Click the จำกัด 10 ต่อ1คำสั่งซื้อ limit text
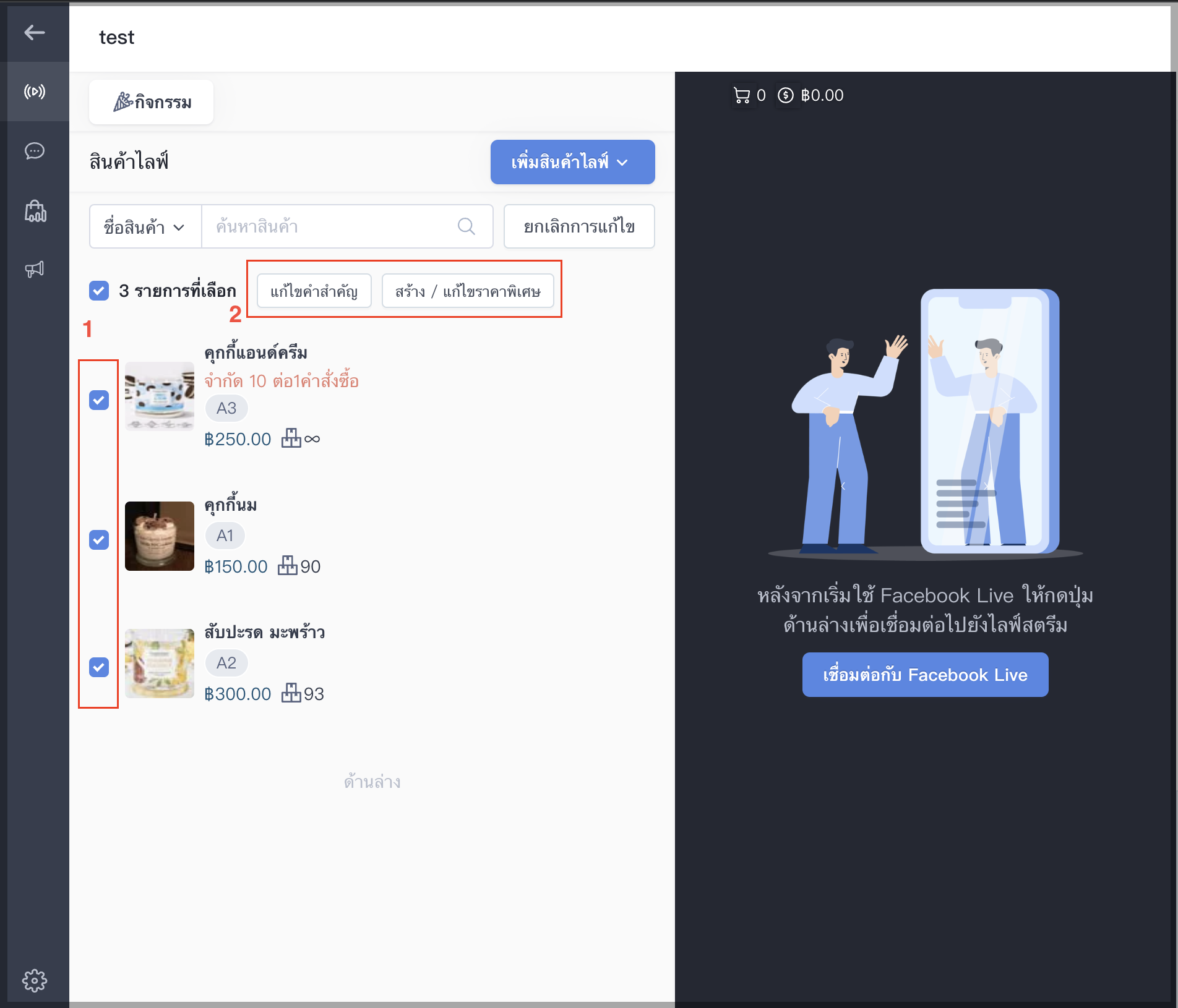 click(x=282, y=380)
